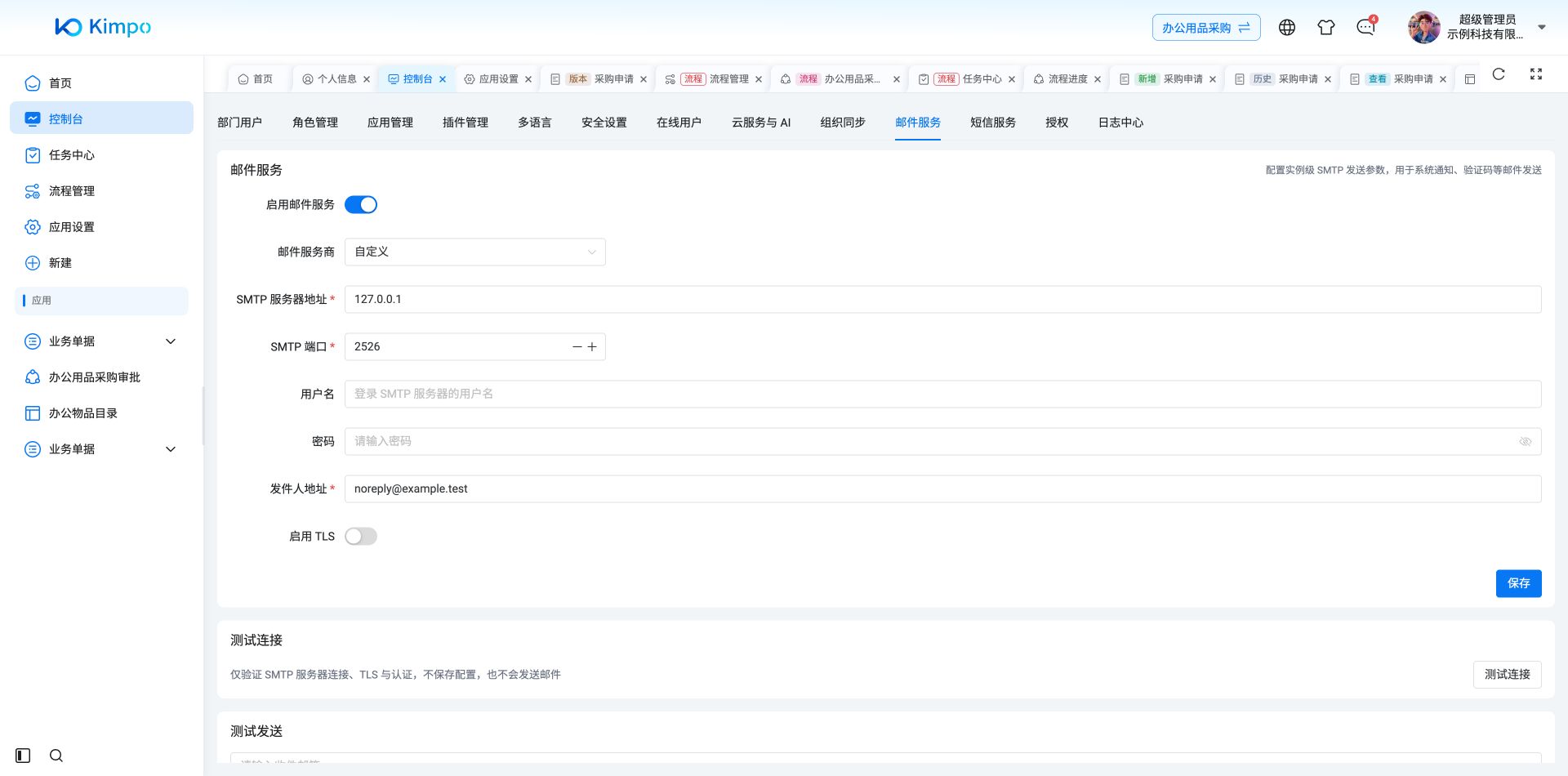The width and height of the screenshot is (1568, 776).
Task: Close the 任务中心 tab
Action: coord(1012,79)
